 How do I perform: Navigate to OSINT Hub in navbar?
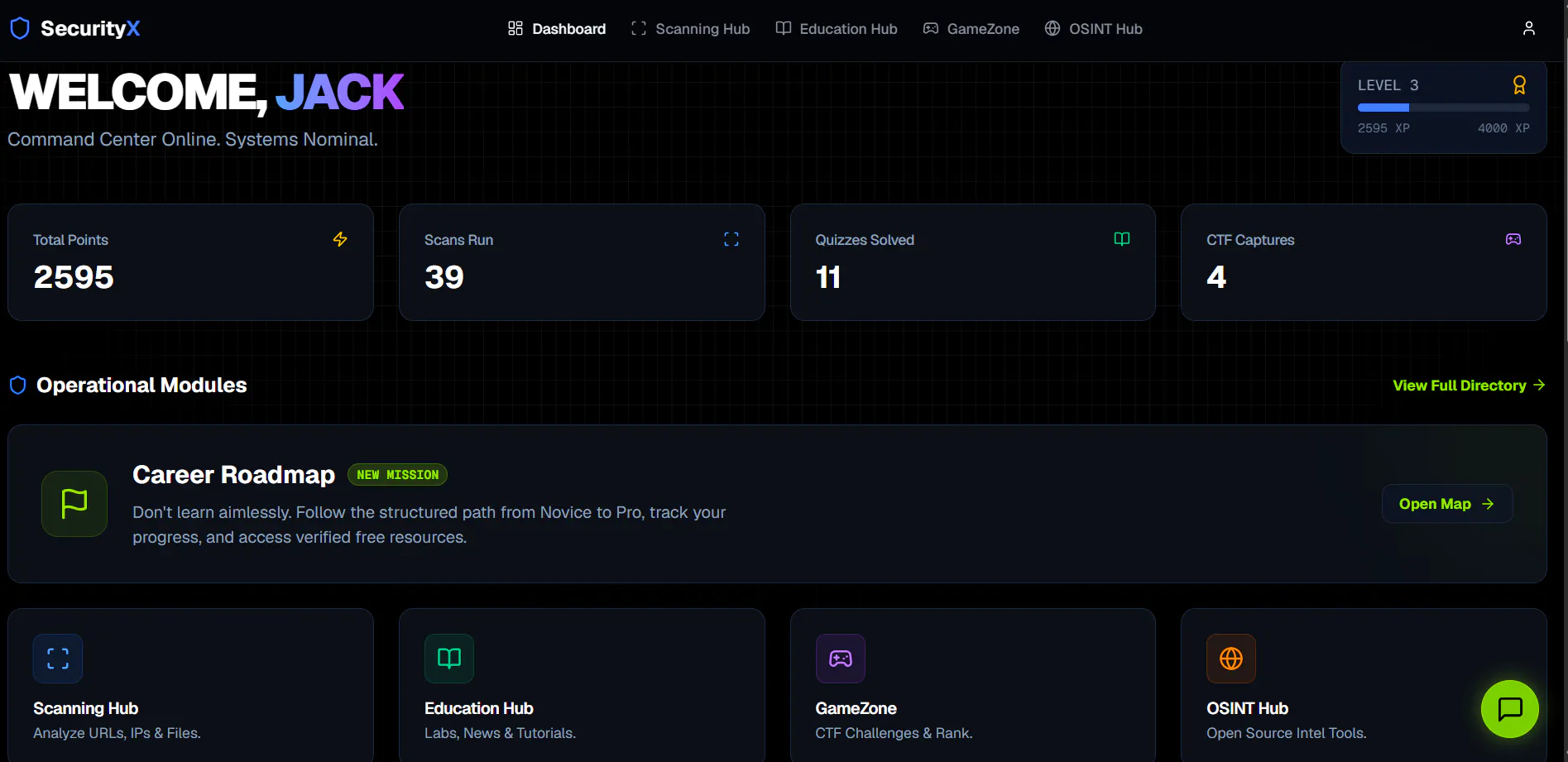(1093, 29)
